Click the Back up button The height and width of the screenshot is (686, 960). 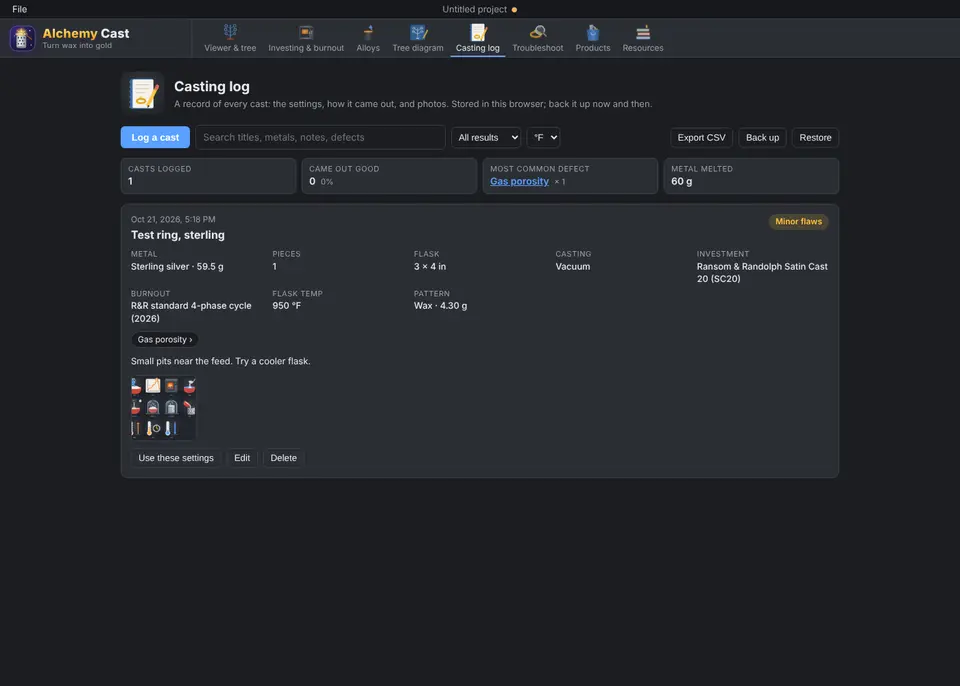coord(762,138)
